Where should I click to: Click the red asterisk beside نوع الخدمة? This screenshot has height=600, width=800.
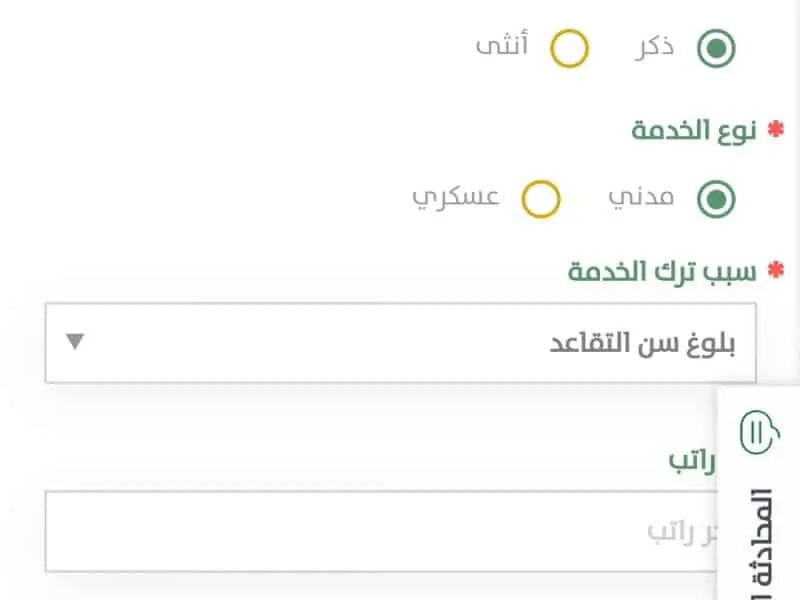coord(776,130)
